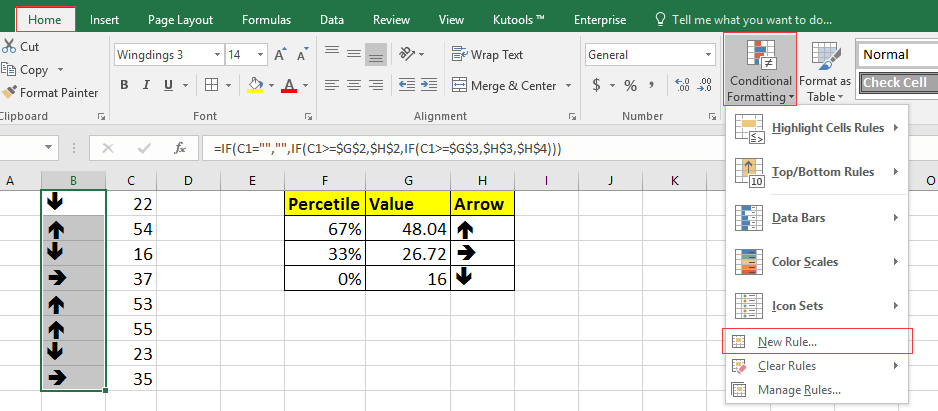Expand Copy options arrow
Viewport: 938px width, 411px height.
60,69
